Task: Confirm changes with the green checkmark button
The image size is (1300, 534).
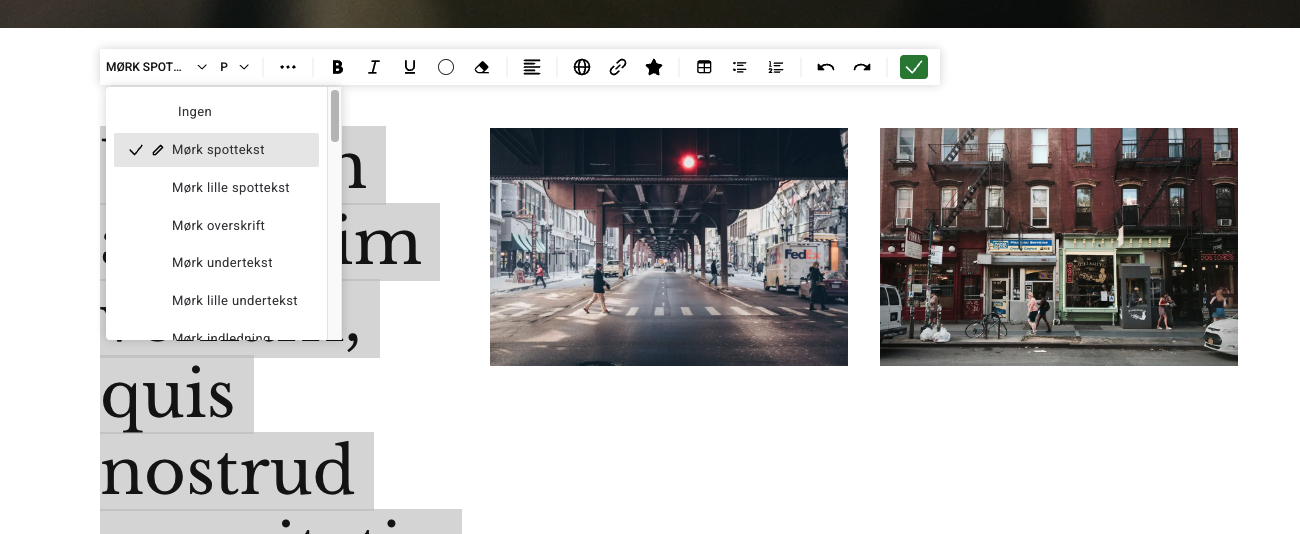Action: coord(914,67)
